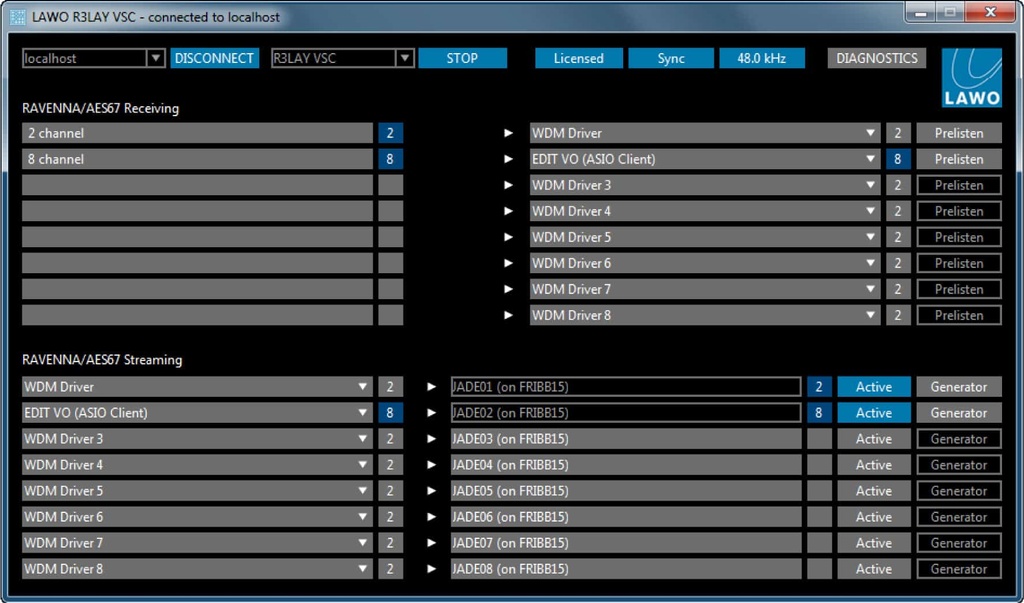This screenshot has height=603, width=1024.
Task: Open DIAGNOSTICS
Action: point(876,58)
